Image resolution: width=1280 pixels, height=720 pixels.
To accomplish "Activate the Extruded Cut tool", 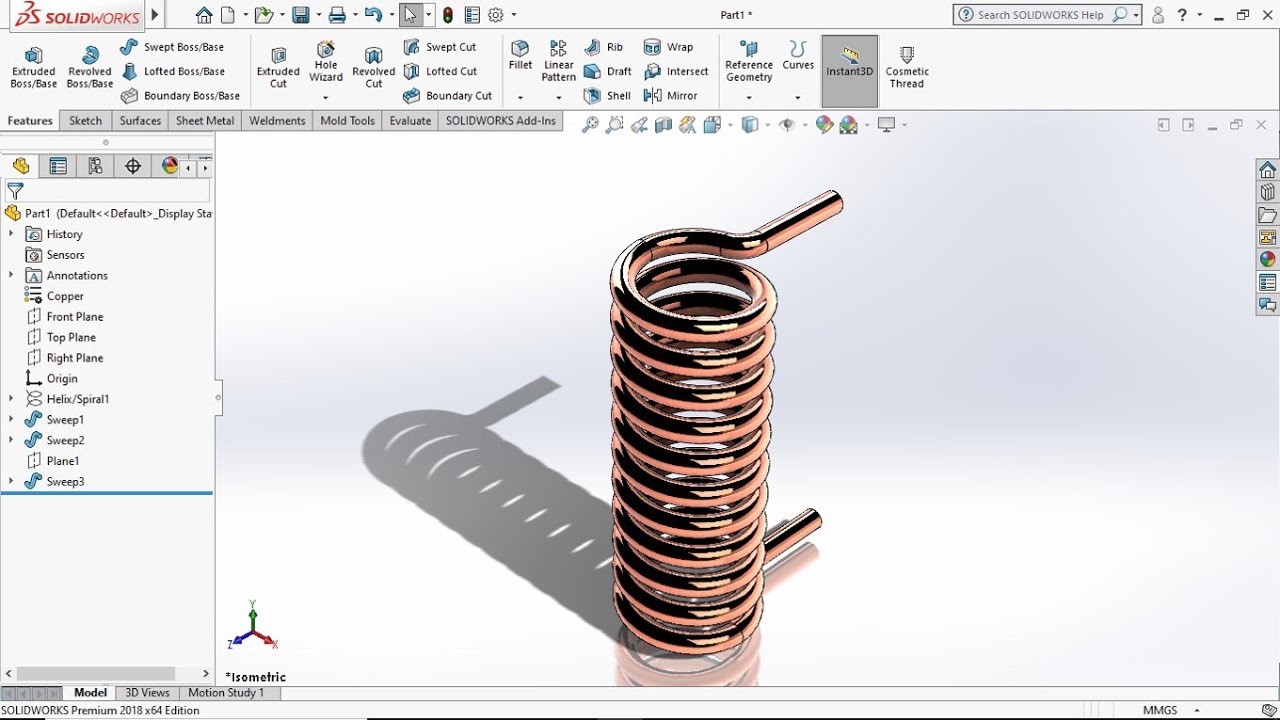I will [278, 67].
